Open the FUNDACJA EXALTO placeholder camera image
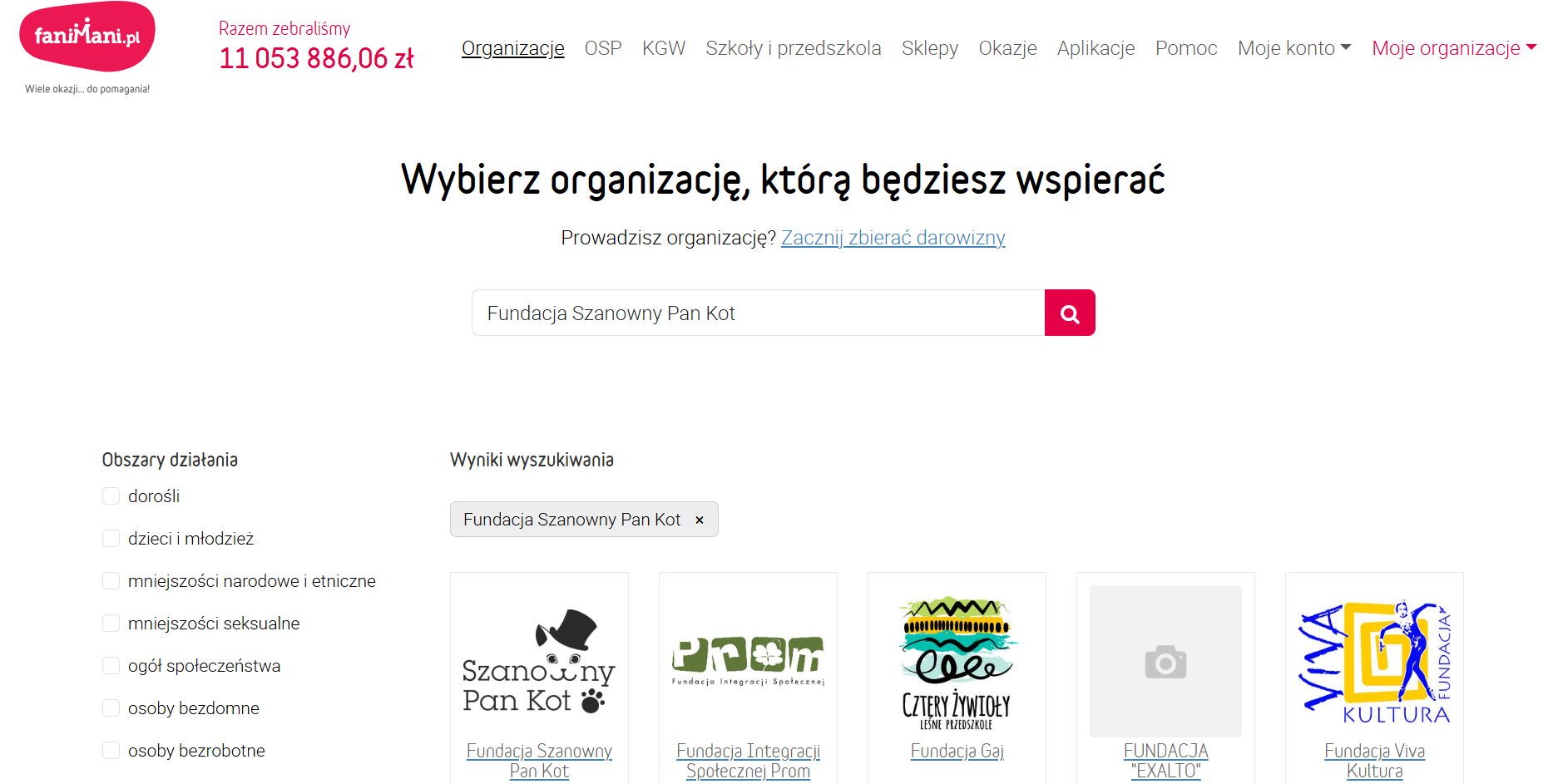 (1165, 661)
